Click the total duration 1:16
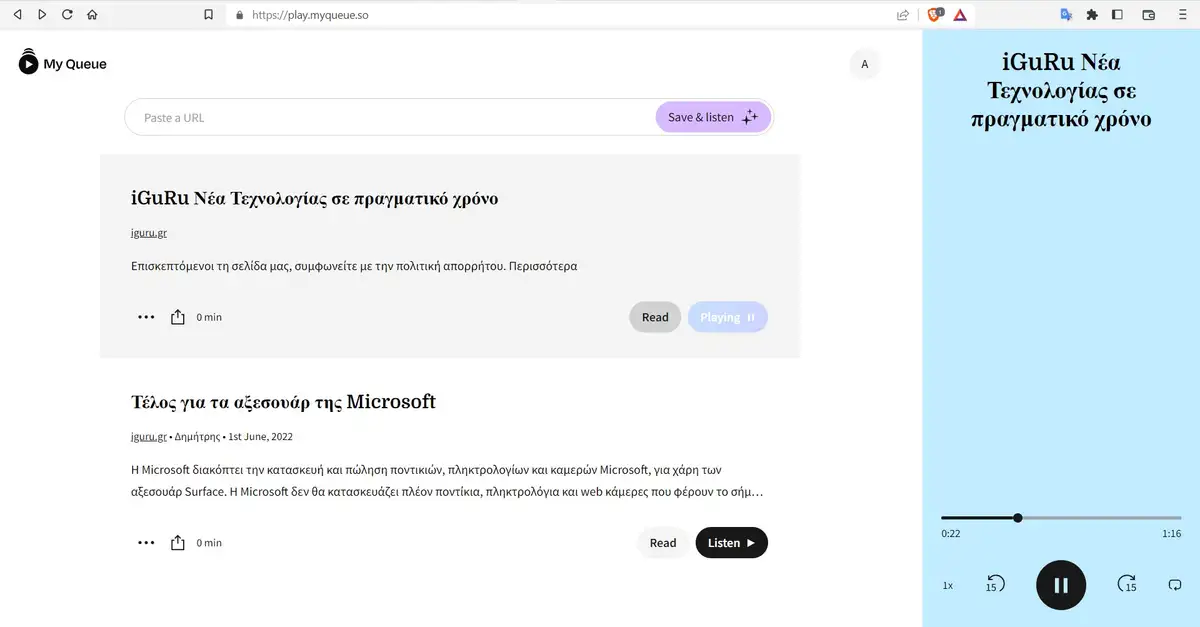The height and width of the screenshot is (627, 1200). point(1171,534)
